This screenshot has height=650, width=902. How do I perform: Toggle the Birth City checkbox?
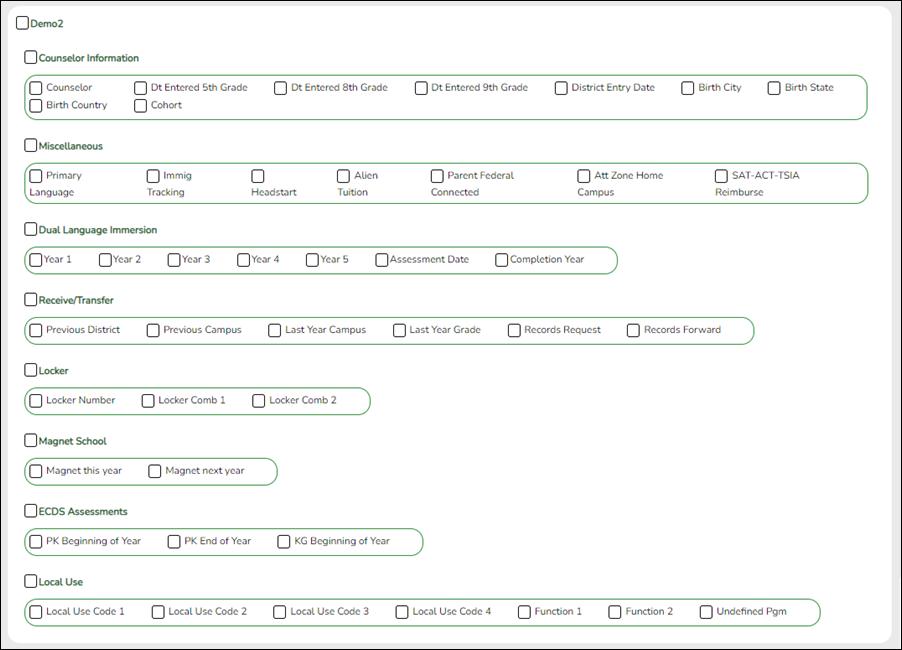tap(687, 88)
